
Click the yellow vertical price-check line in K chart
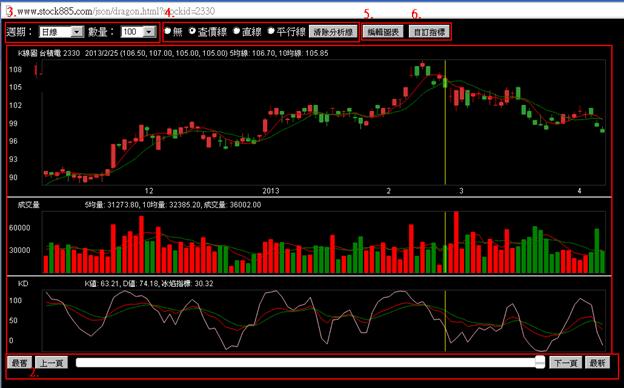point(445,122)
